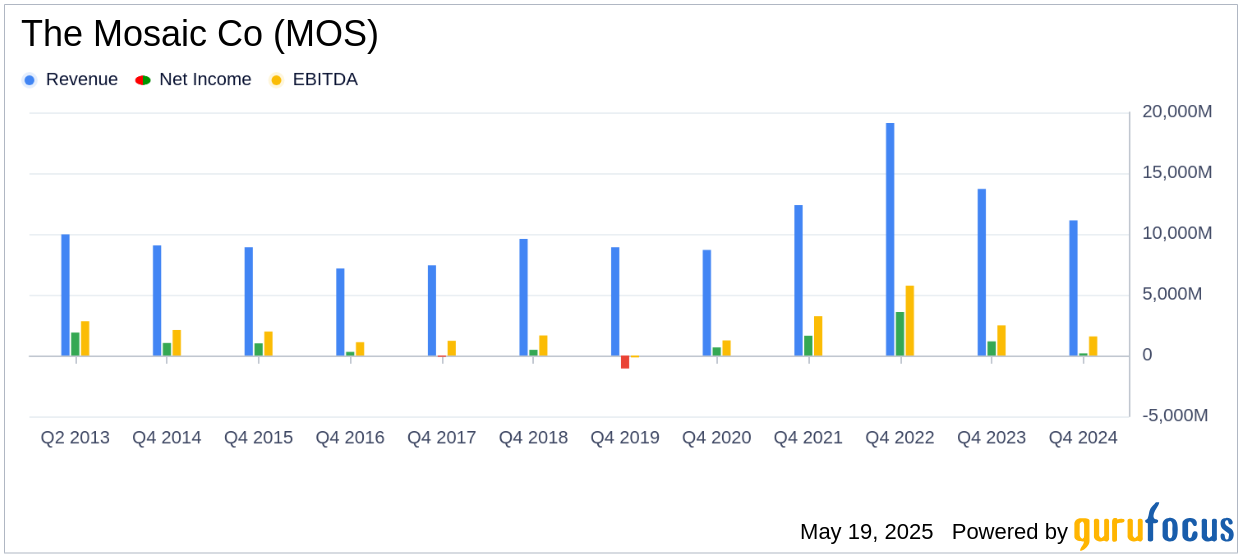Select the Q4 2024 Revenue bar
The width and height of the screenshot is (1242, 557).
pos(1073,288)
